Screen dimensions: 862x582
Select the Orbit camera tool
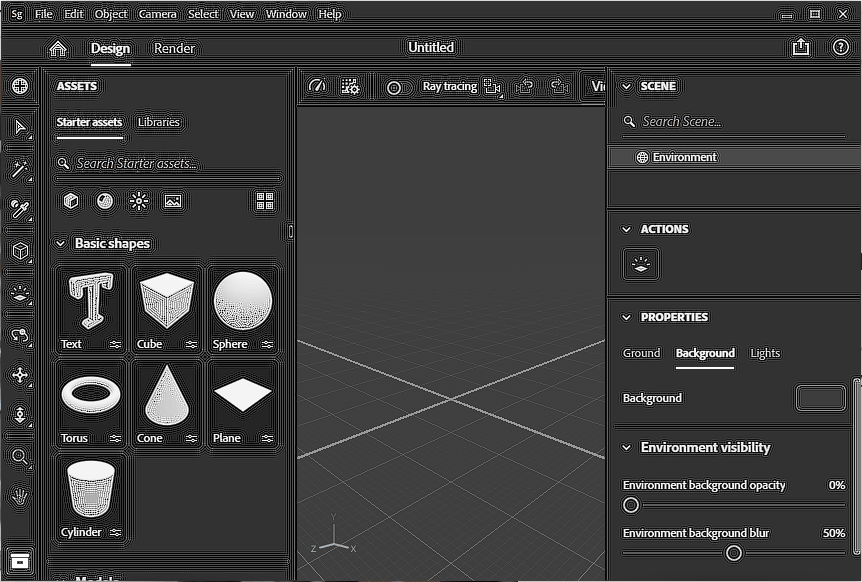[x=20, y=334]
